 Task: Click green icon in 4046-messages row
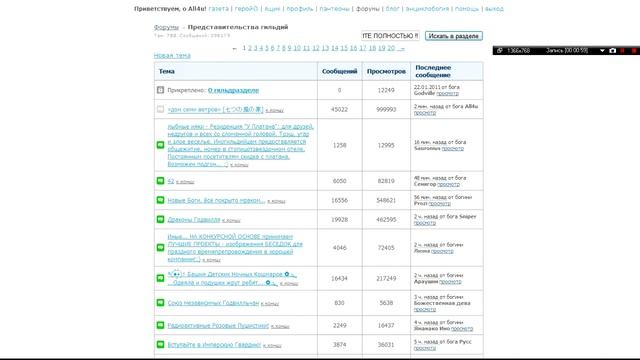(160, 247)
